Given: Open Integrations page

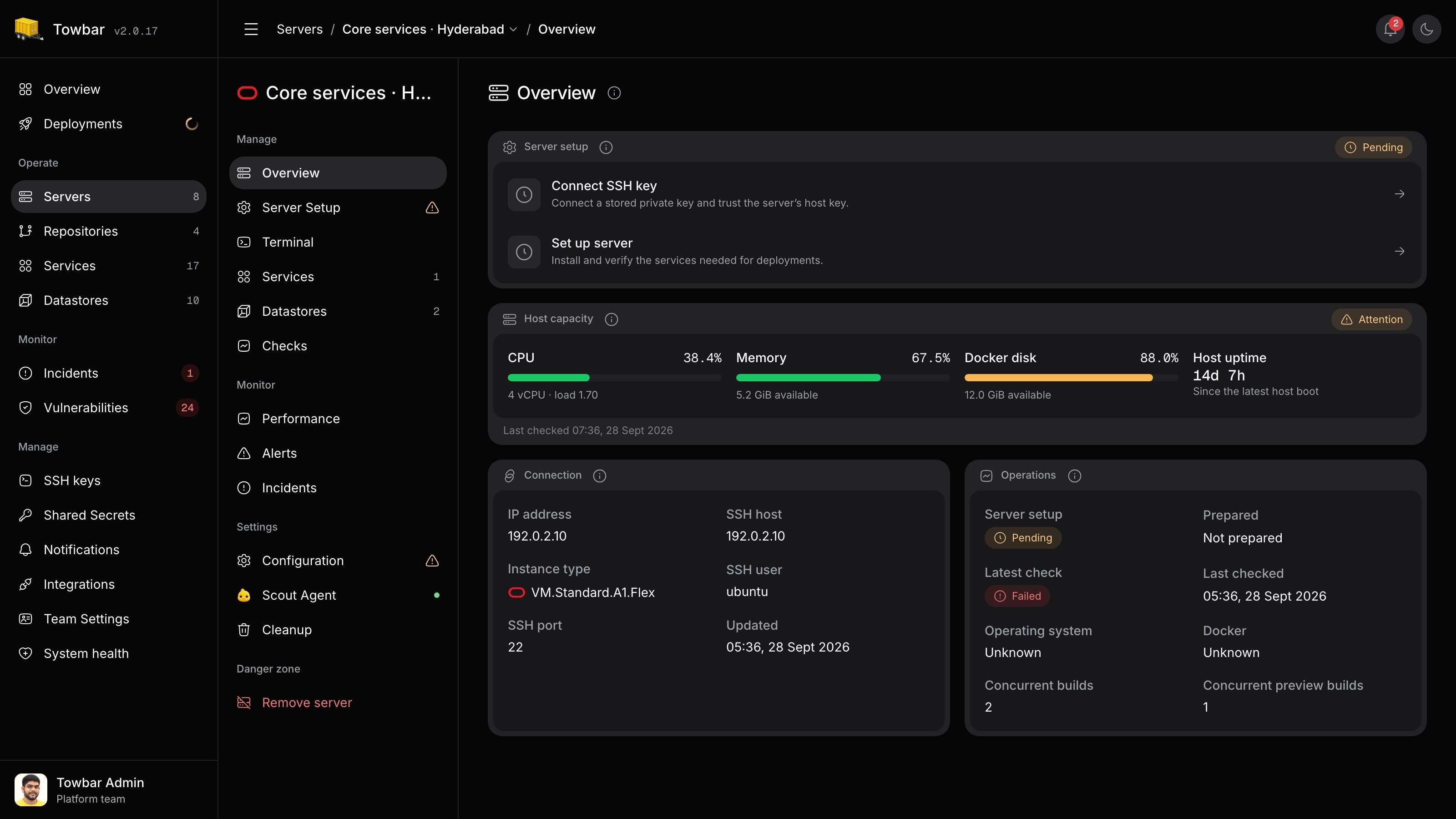Looking at the screenshot, I should (x=109, y=584).
